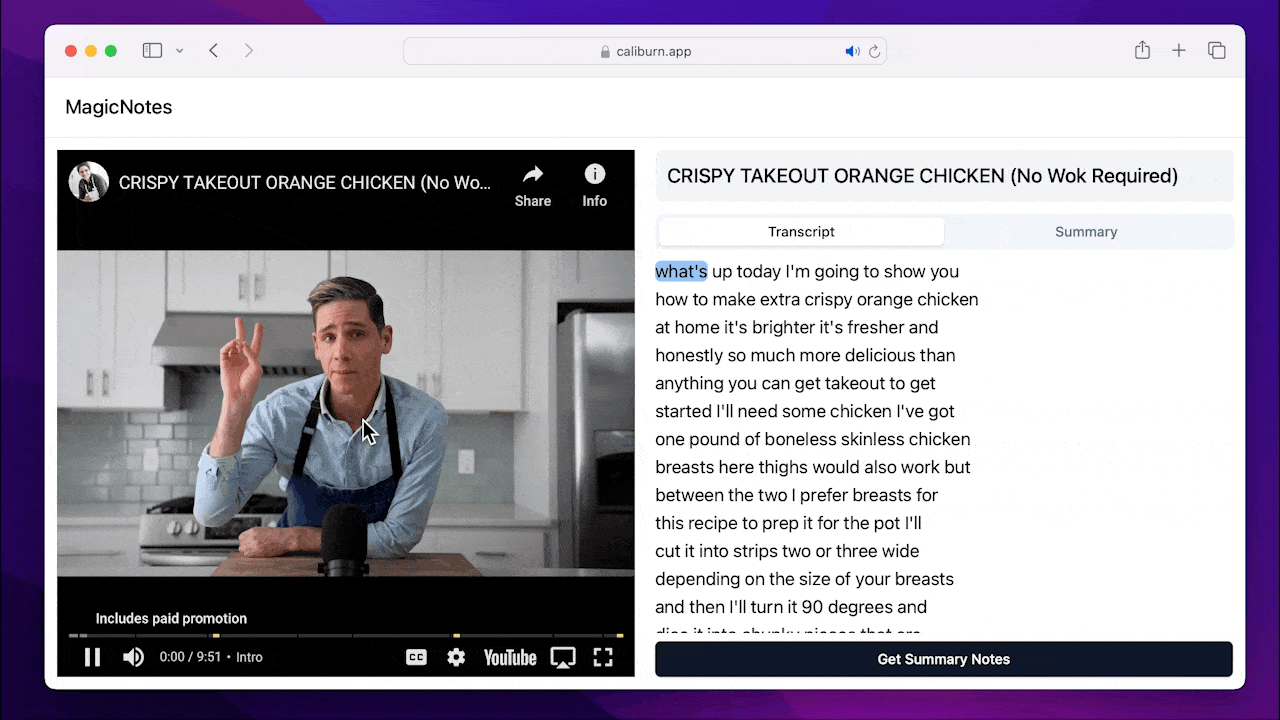Open the video Info icon
Image resolution: width=1280 pixels, height=720 pixels.
(595, 186)
